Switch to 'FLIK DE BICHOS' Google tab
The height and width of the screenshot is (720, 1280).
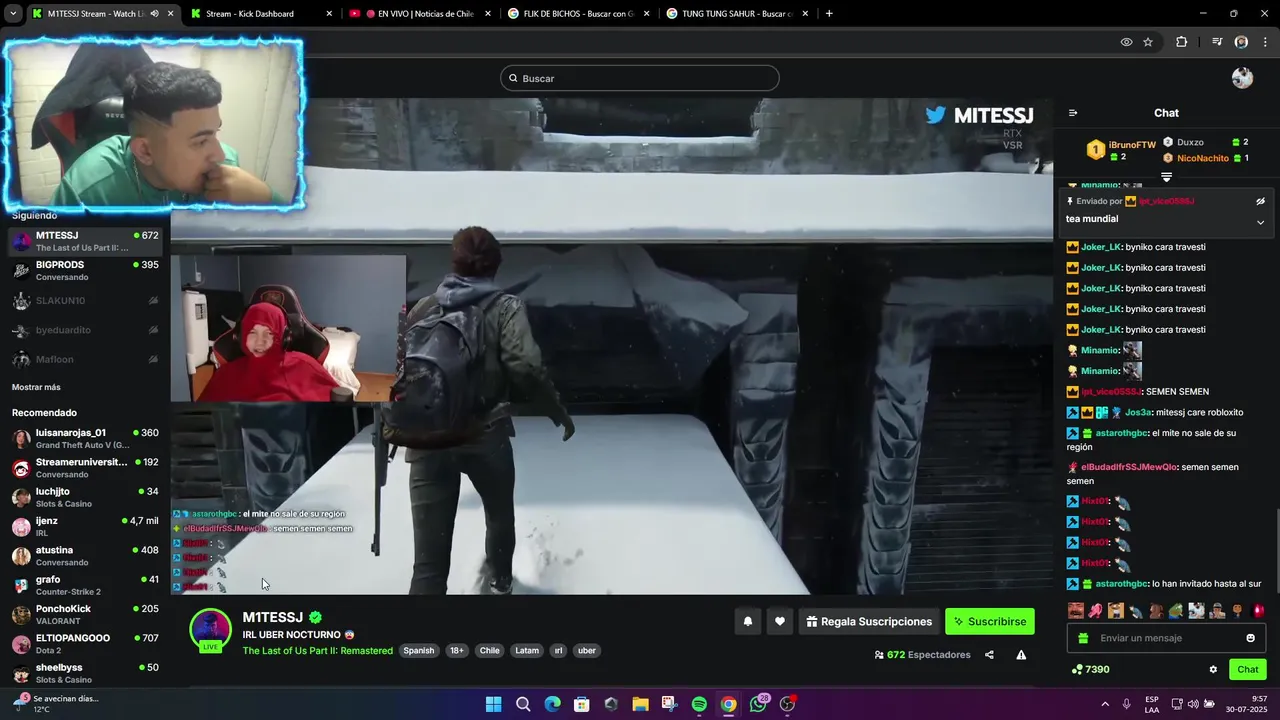[x=577, y=14]
